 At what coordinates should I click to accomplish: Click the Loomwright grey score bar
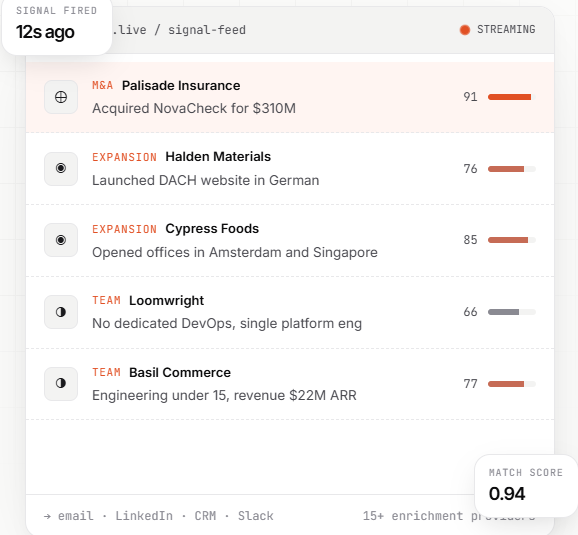(x=512, y=312)
